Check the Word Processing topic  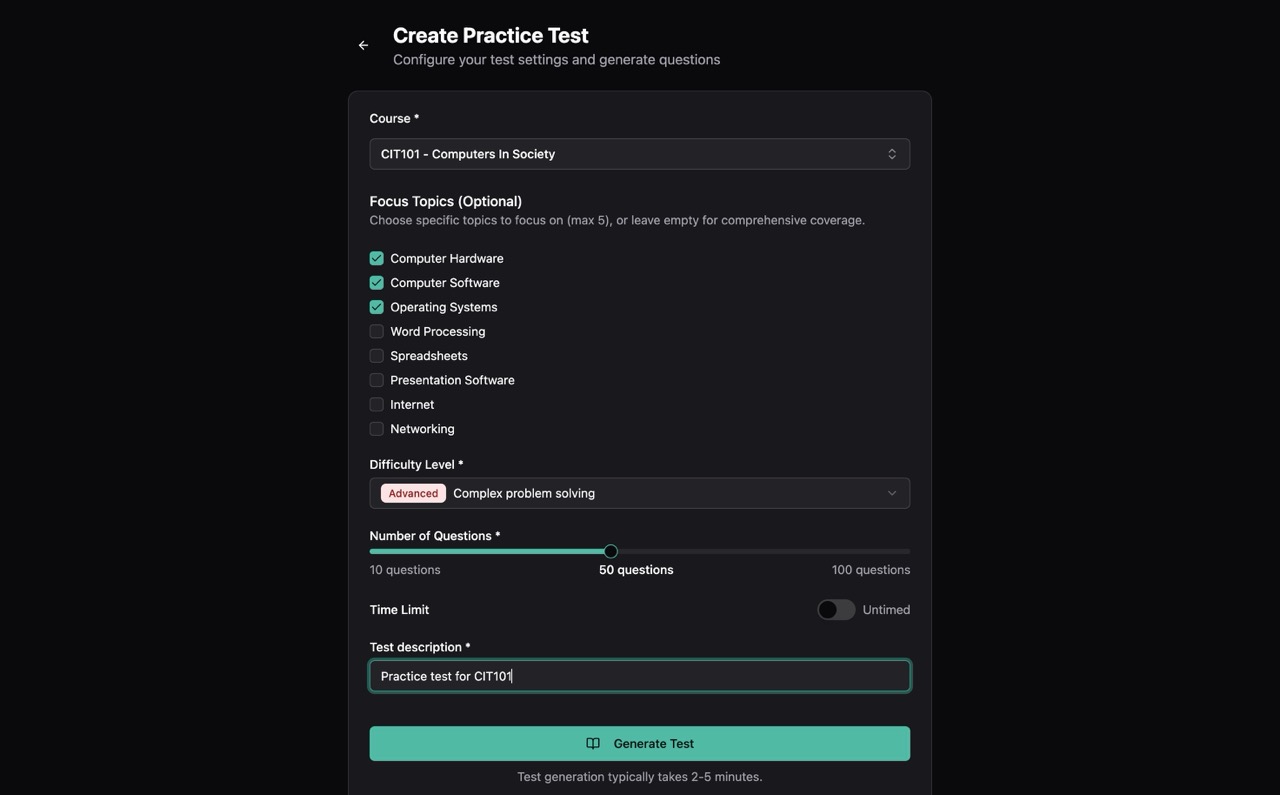pyautogui.click(x=376, y=331)
